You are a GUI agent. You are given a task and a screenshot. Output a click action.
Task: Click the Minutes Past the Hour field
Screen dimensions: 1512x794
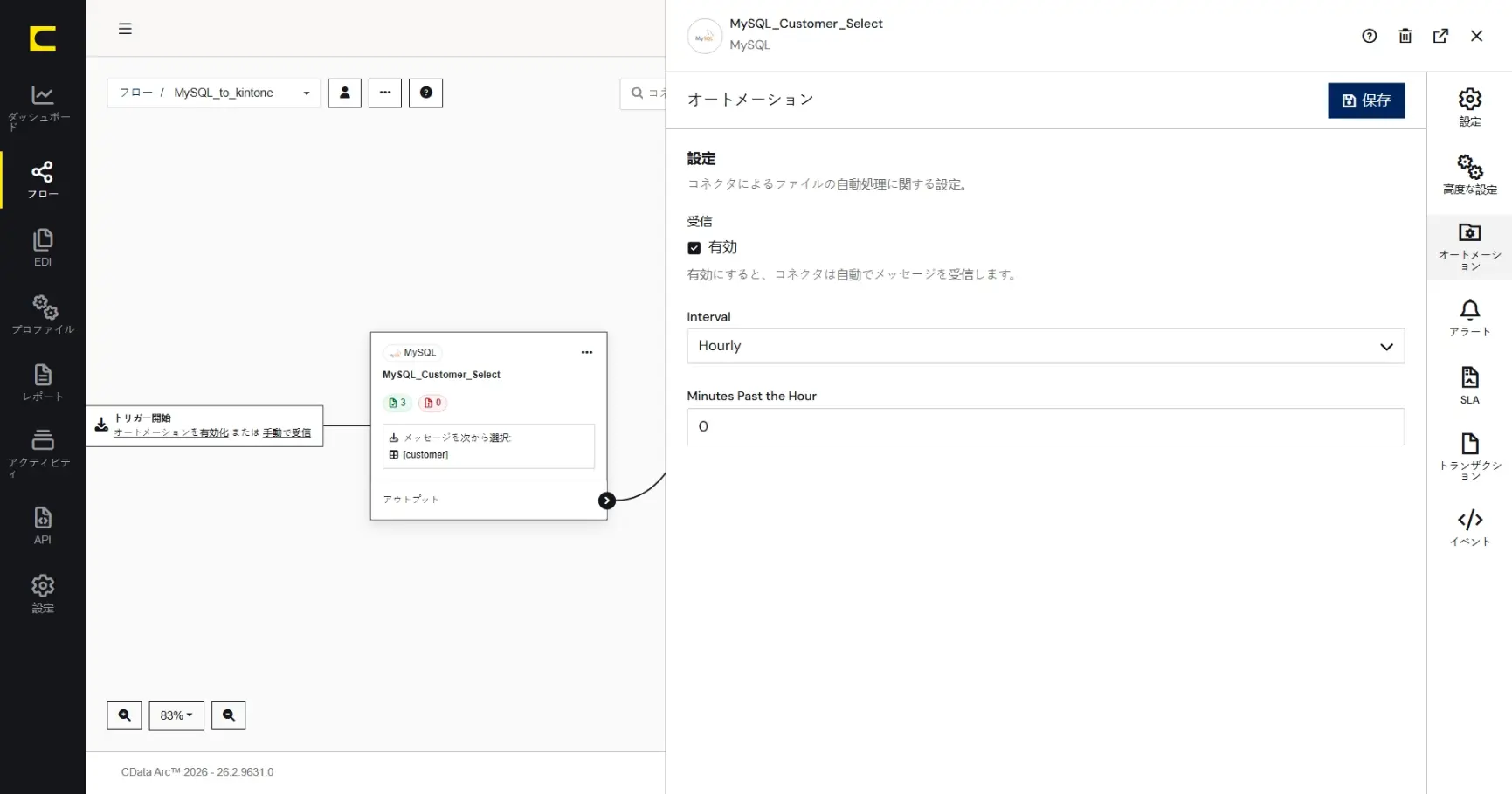(x=1046, y=426)
